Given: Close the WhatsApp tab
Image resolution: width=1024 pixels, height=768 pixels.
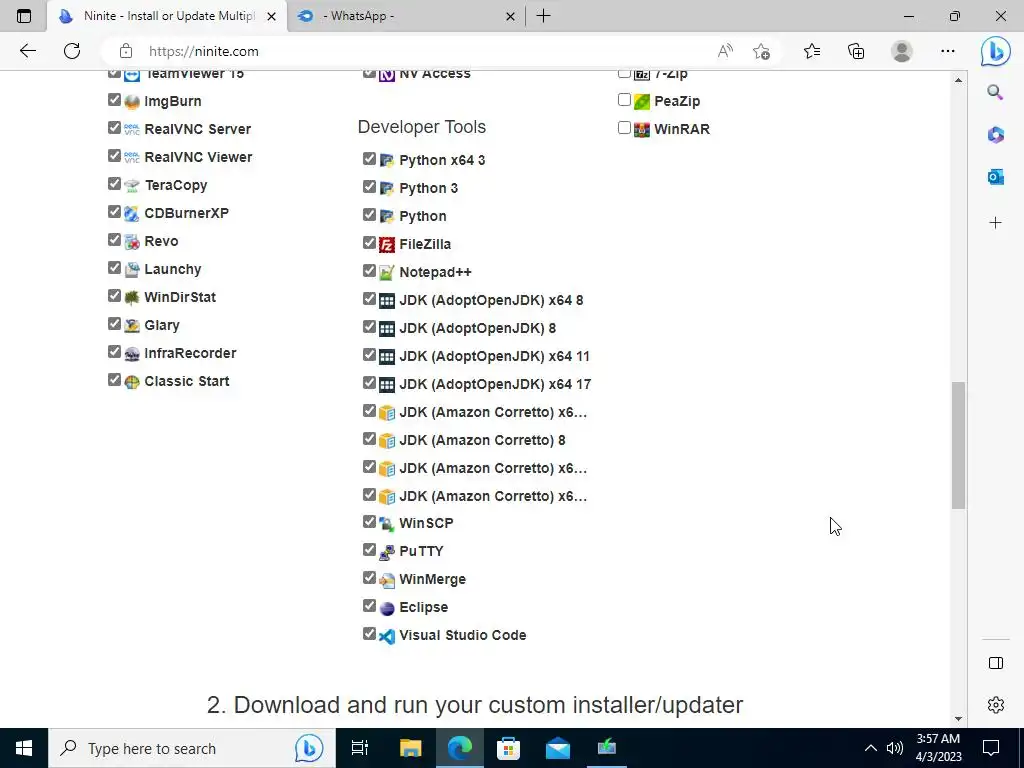Looking at the screenshot, I should [511, 16].
